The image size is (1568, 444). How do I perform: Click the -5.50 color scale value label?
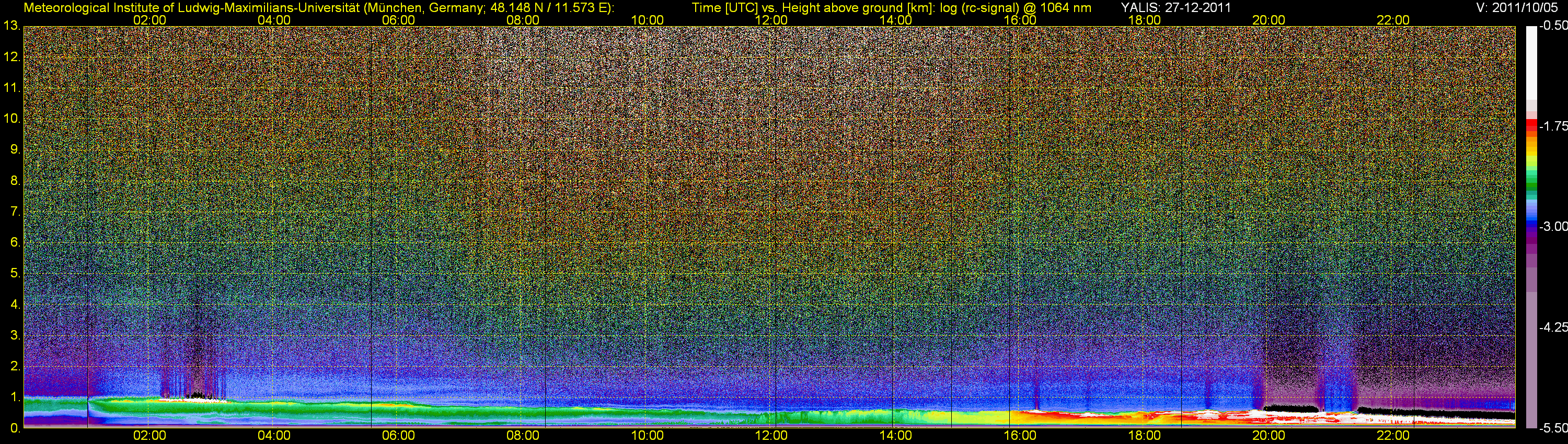click(1553, 428)
